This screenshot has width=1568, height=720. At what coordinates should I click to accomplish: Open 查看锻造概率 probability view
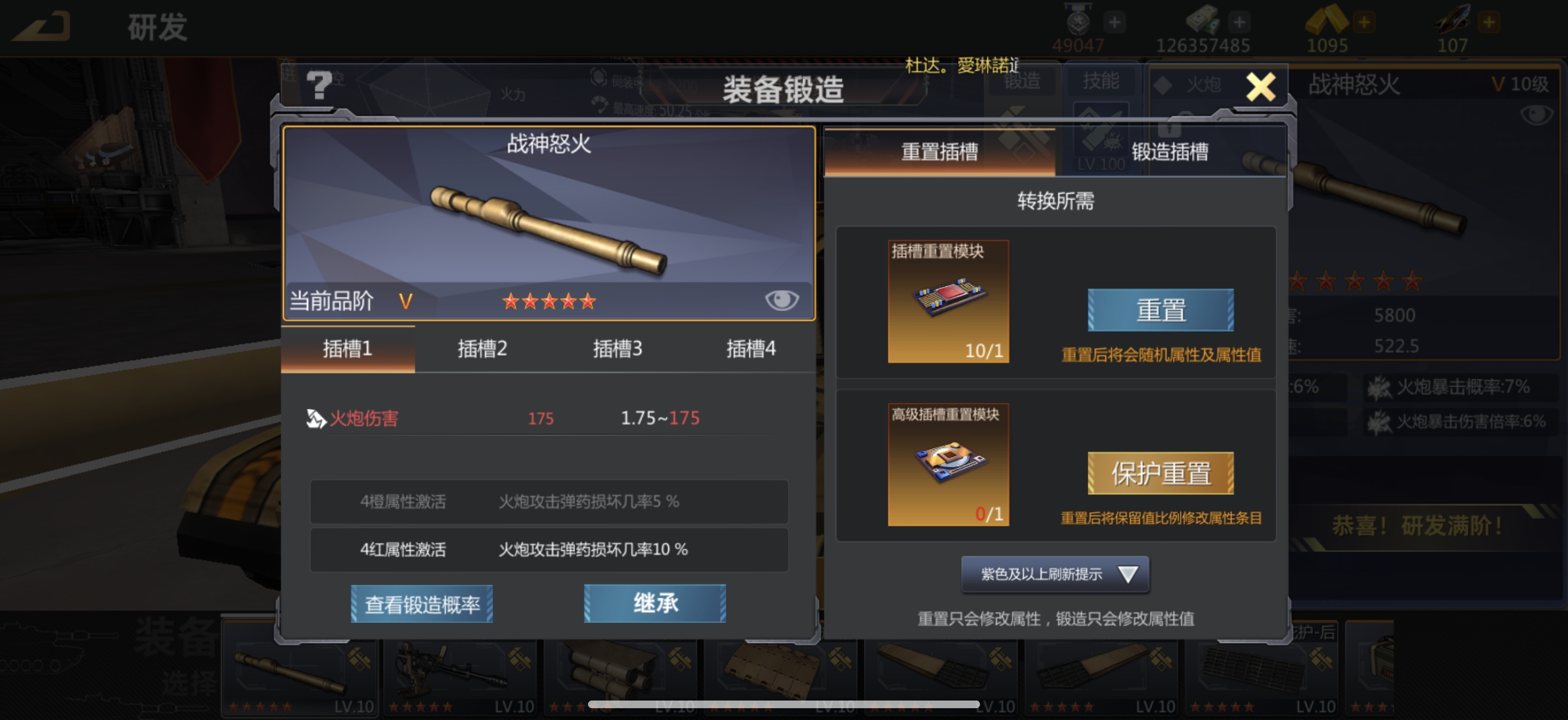coord(422,604)
